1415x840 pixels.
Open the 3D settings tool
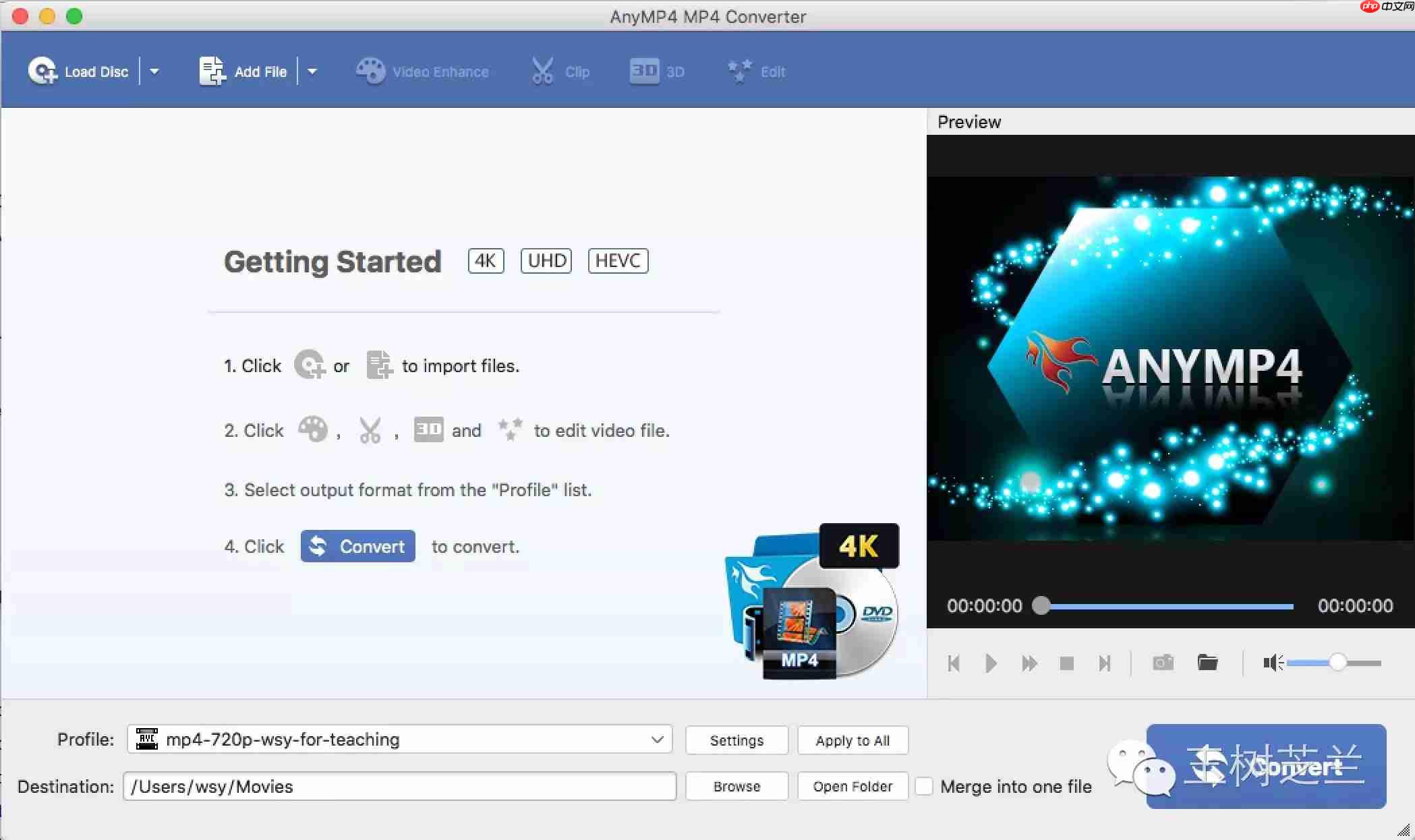click(x=657, y=71)
